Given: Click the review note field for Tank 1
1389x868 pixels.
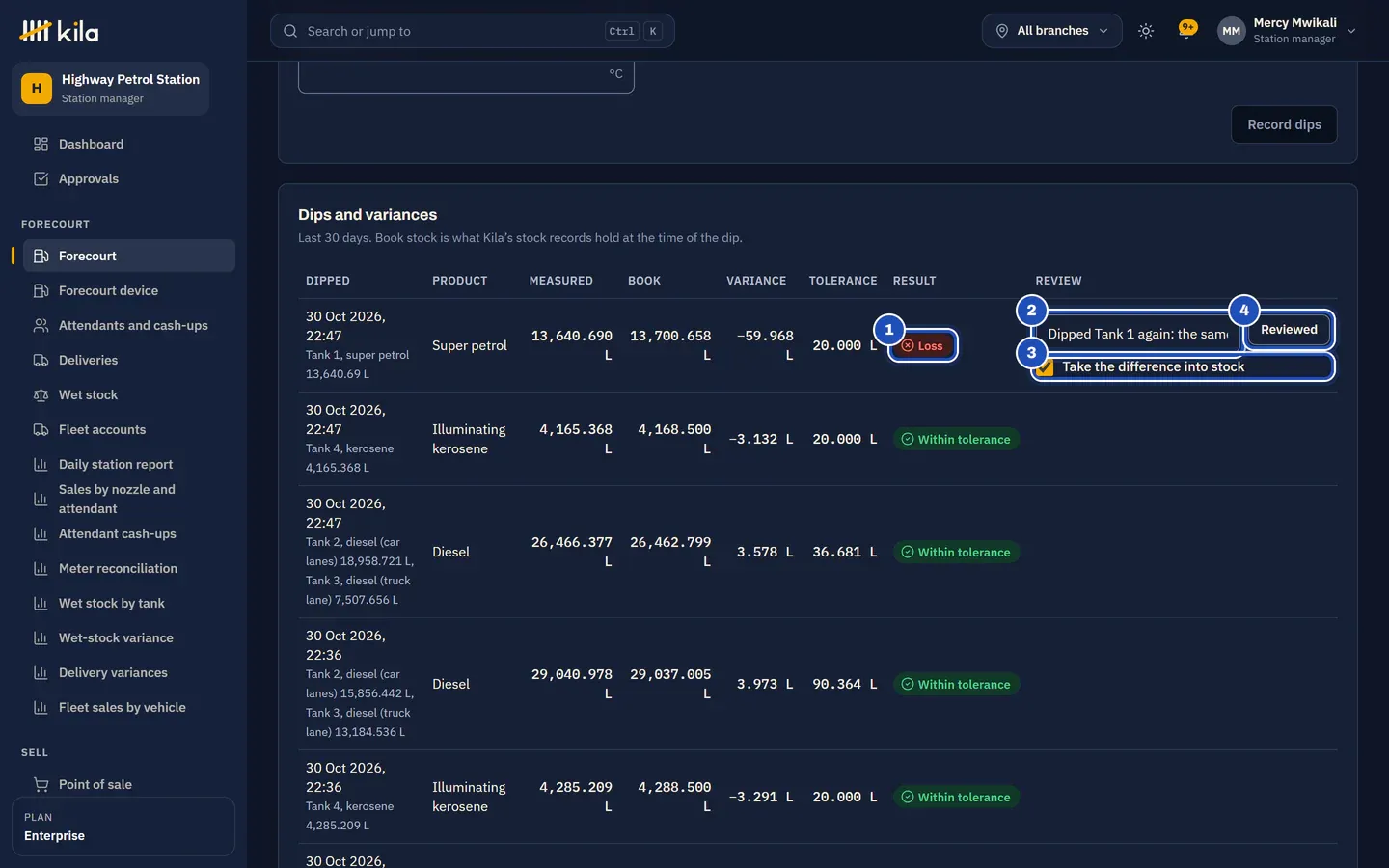Looking at the screenshot, I should click(x=1138, y=334).
